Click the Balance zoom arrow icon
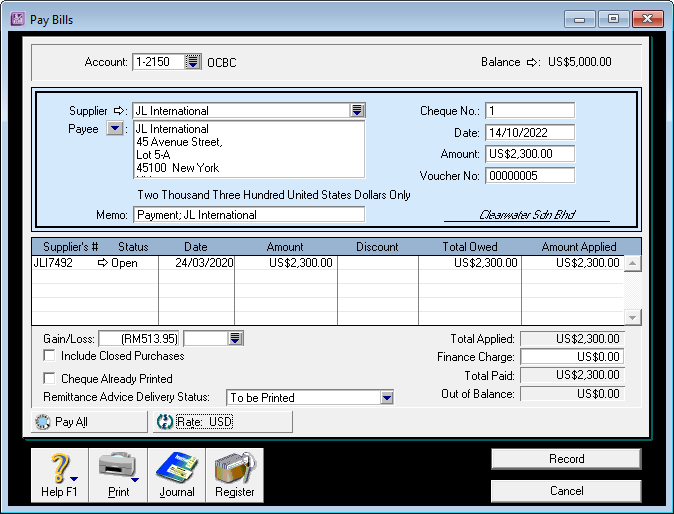This screenshot has height=514, width=674. pyautogui.click(x=533, y=62)
